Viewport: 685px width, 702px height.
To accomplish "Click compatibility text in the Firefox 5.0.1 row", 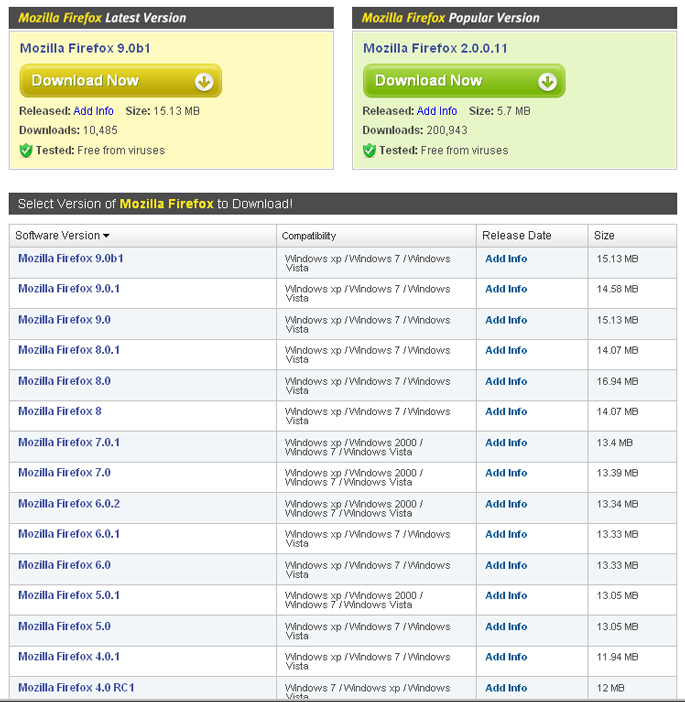I will (x=354, y=600).
